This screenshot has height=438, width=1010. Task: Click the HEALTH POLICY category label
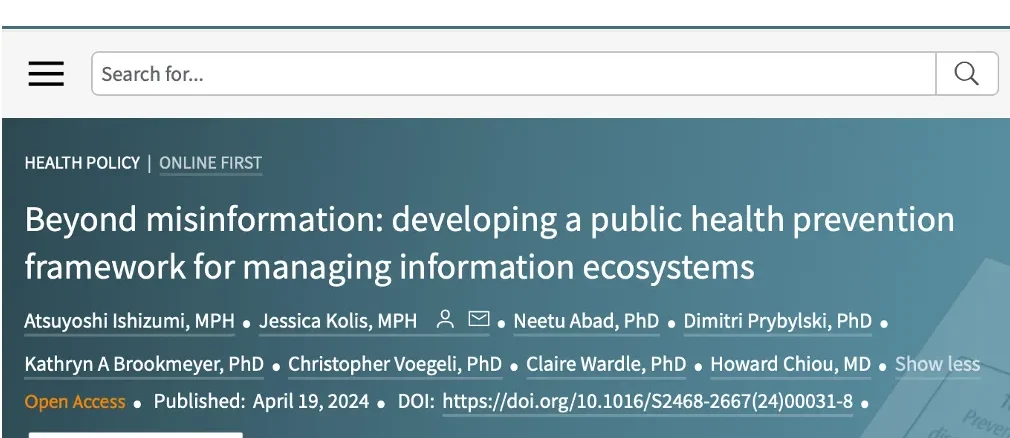[82, 163]
